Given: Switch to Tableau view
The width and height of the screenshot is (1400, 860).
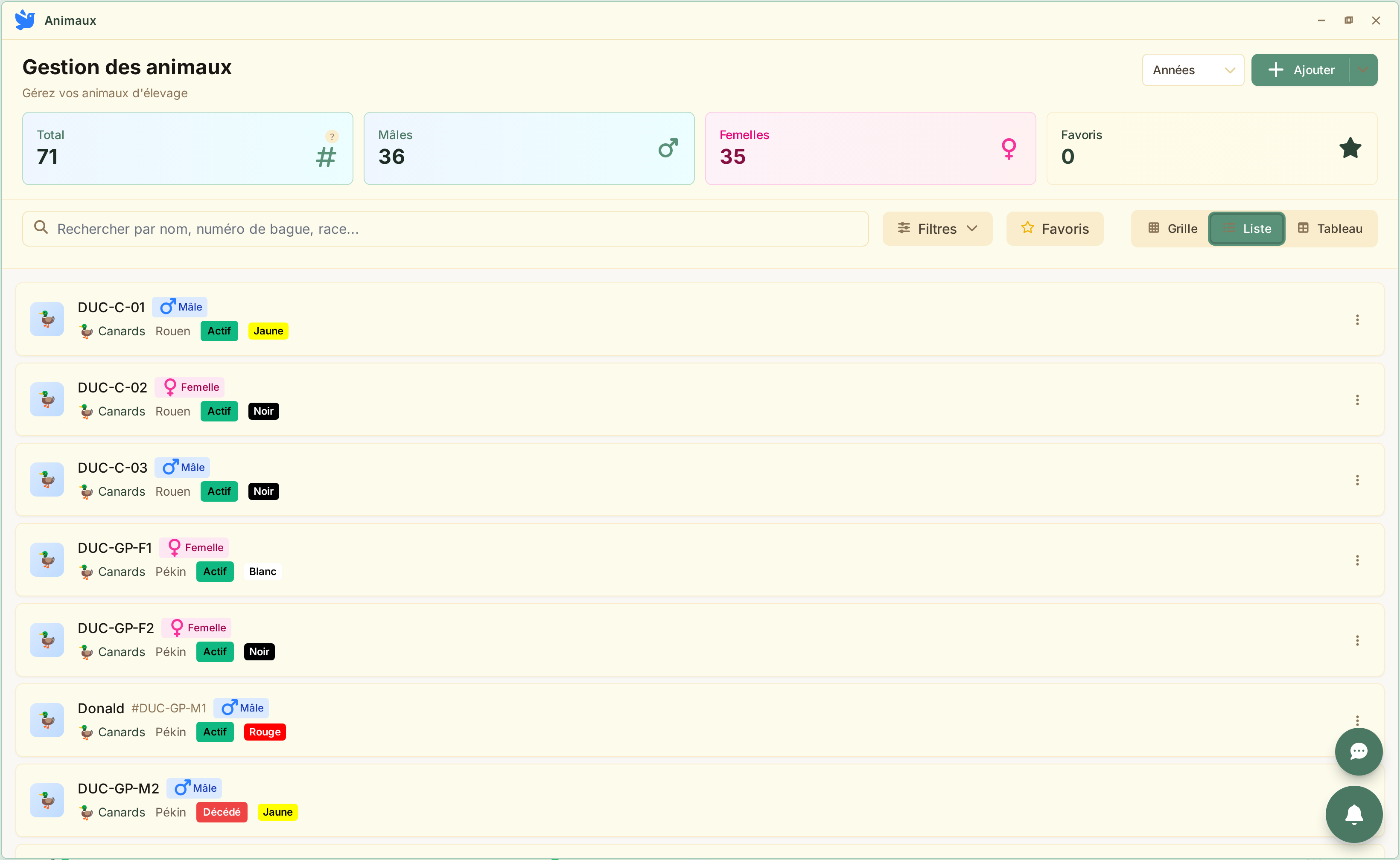Looking at the screenshot, I should tap(1330, 229).
